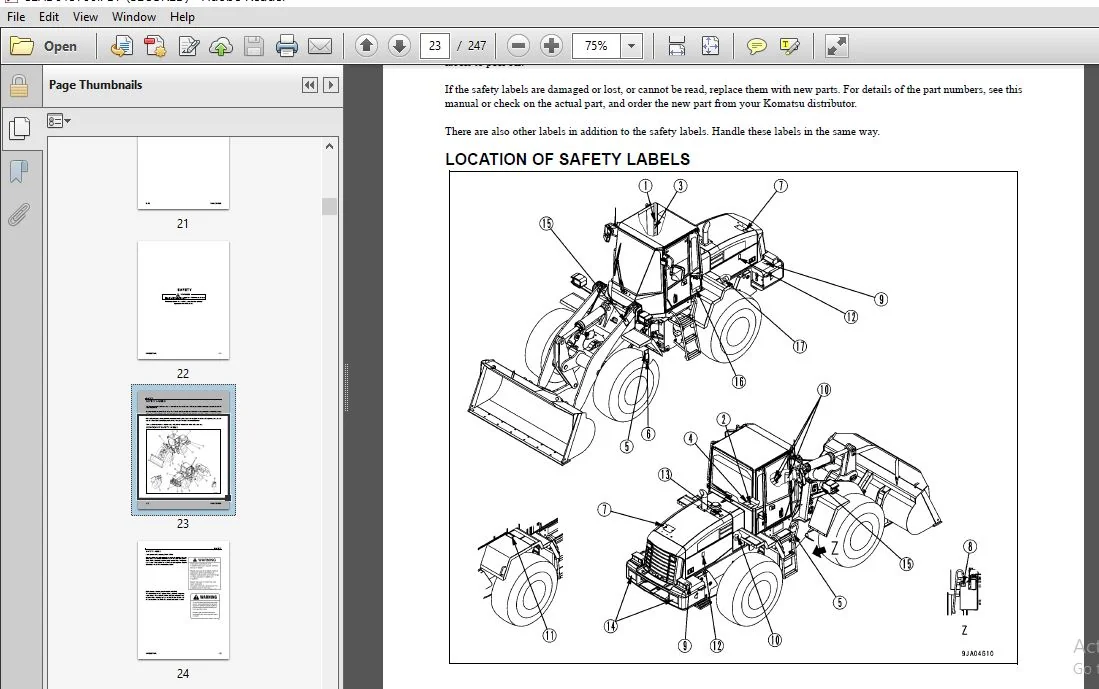The image size is (1099, 689).
Task: Click the Save floppy disk icon
Action: point(254,46)
